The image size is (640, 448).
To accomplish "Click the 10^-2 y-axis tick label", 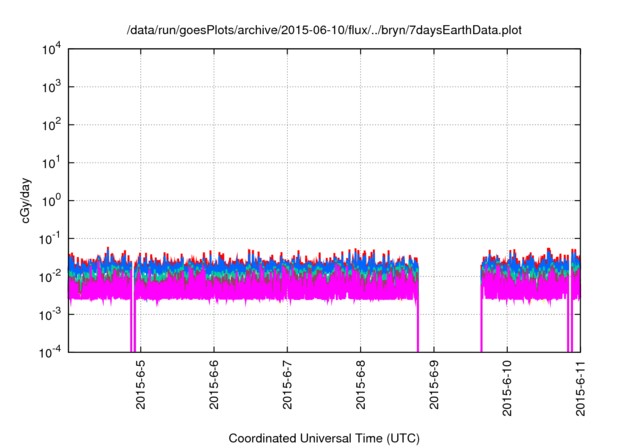I will coord(50,277).
